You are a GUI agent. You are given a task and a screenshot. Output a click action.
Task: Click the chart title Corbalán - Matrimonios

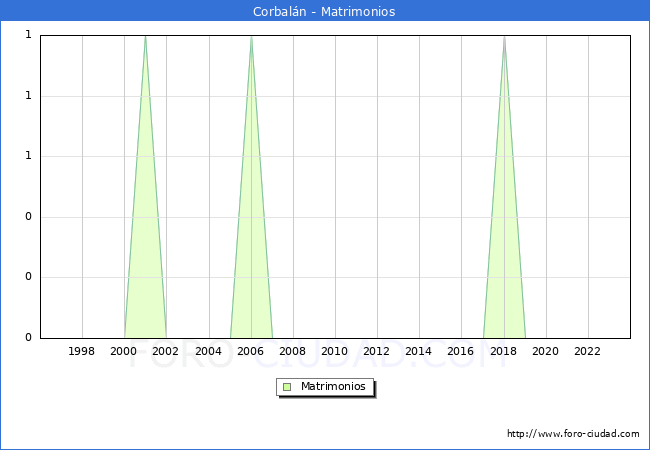pyautogui.click(x=324, y=11)
